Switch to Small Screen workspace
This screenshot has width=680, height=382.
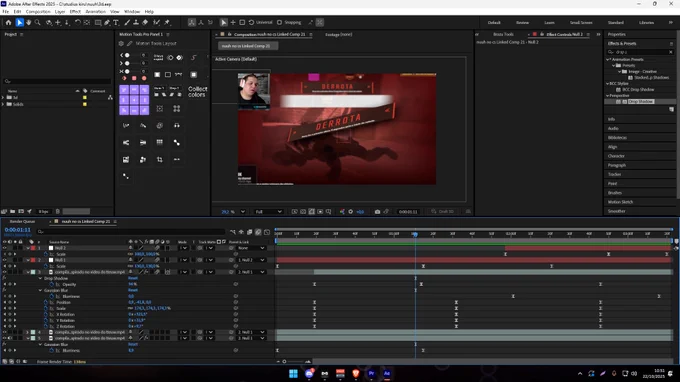point(581,23)
